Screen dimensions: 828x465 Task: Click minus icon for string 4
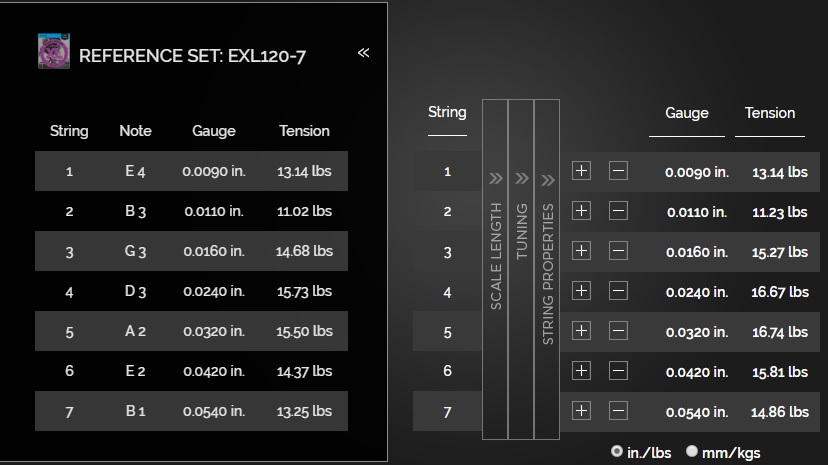(x=618, y=291)
